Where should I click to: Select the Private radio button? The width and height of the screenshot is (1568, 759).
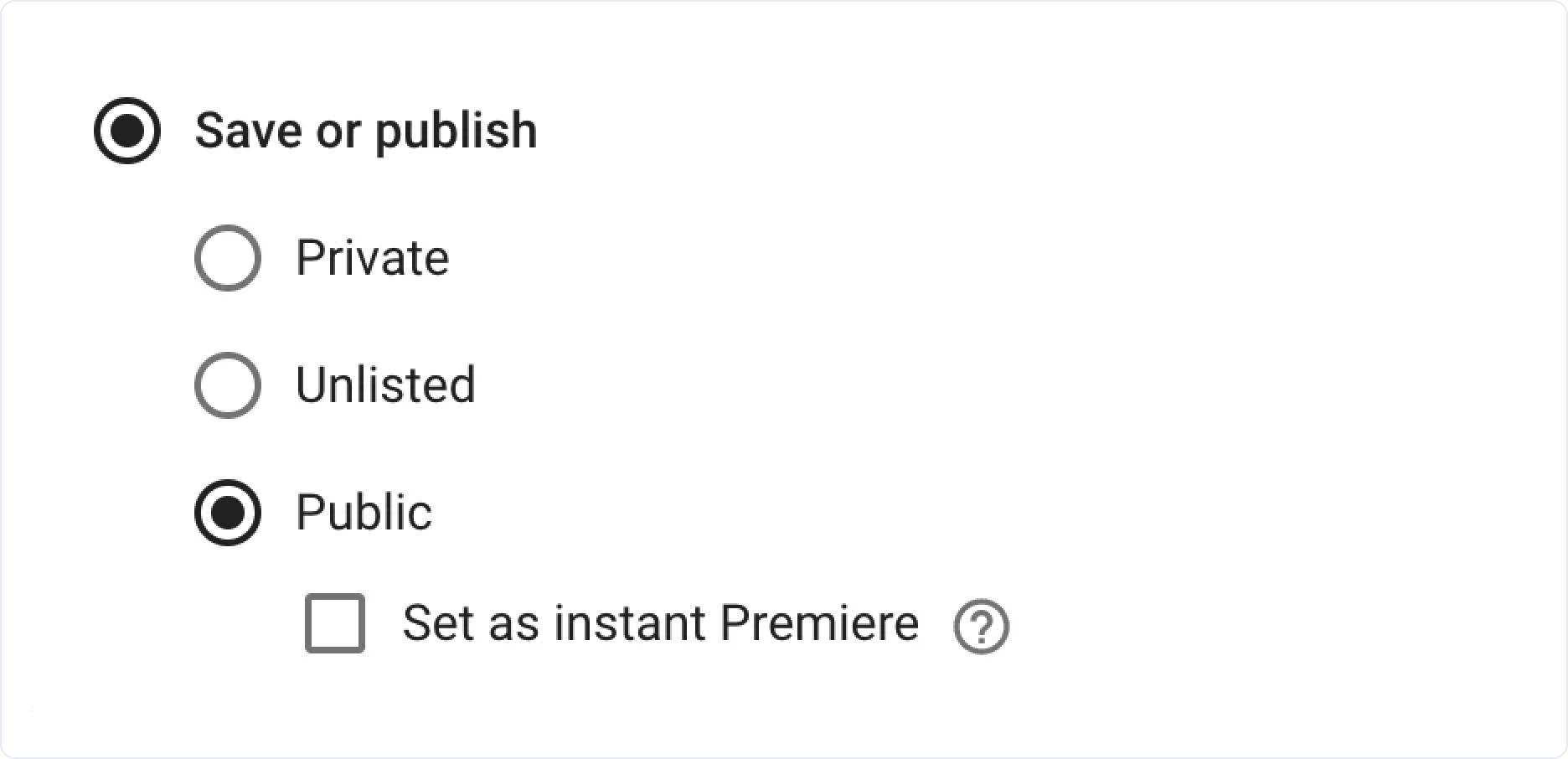tap(228, 258)
